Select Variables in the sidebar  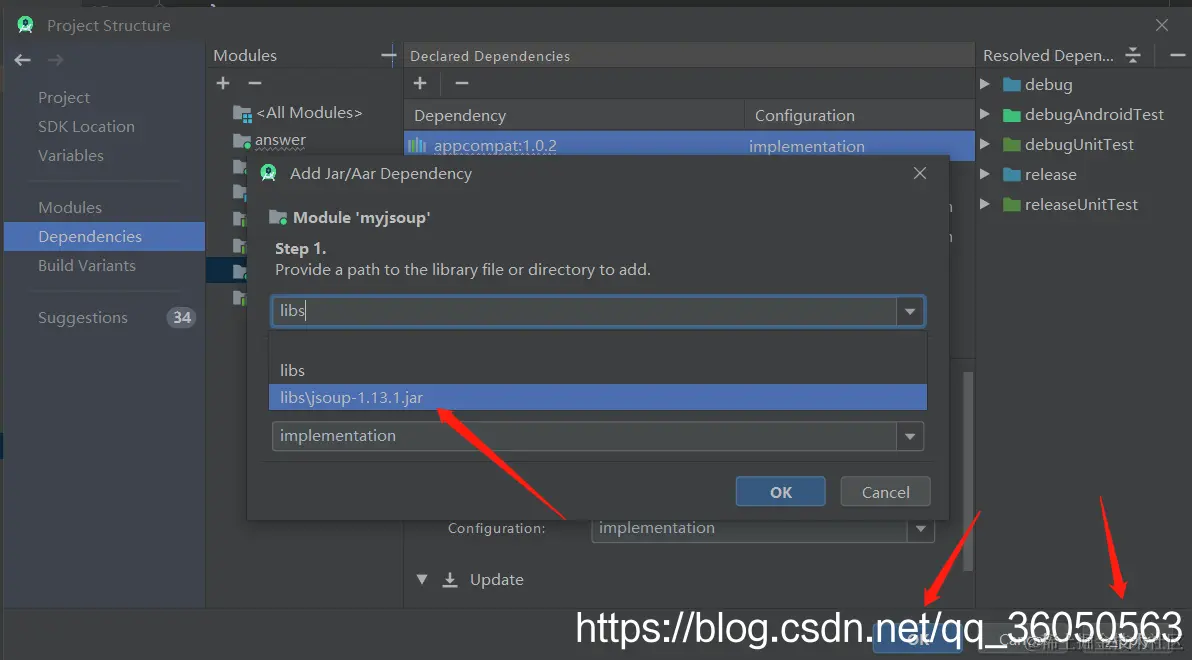click(x=71, y=155)
